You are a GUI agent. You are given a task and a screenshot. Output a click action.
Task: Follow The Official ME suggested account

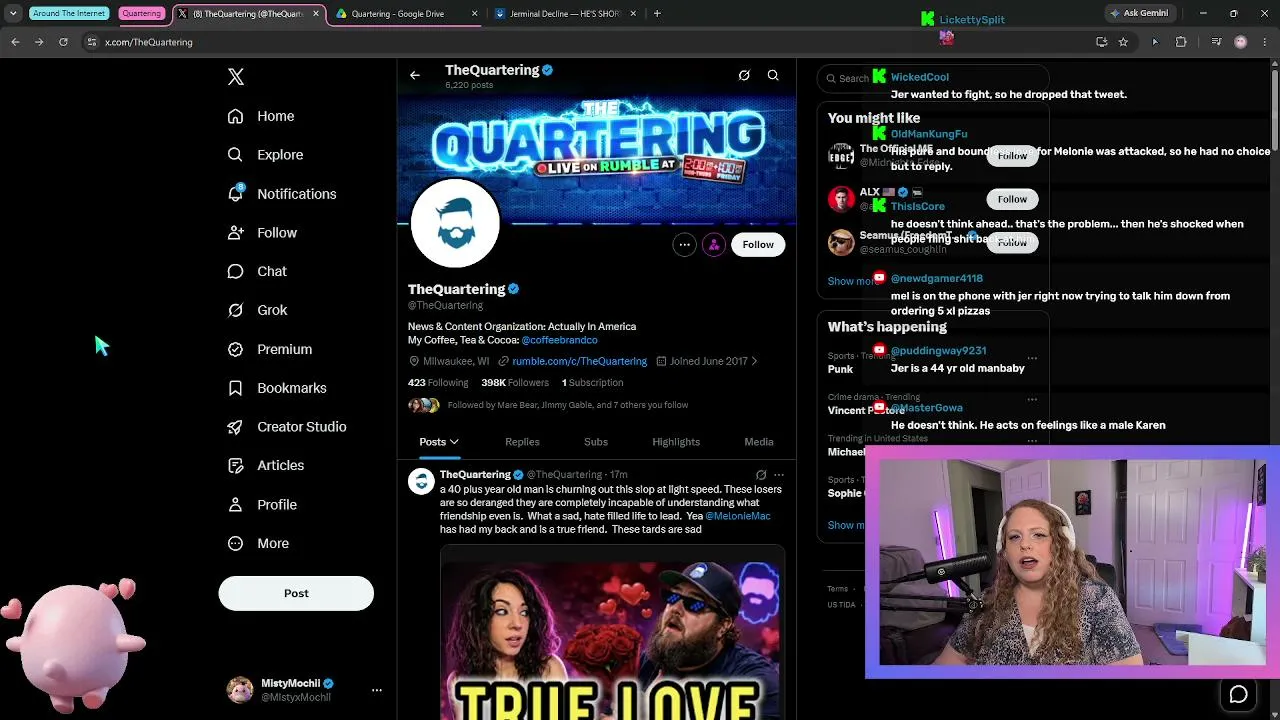[1012, 156]
